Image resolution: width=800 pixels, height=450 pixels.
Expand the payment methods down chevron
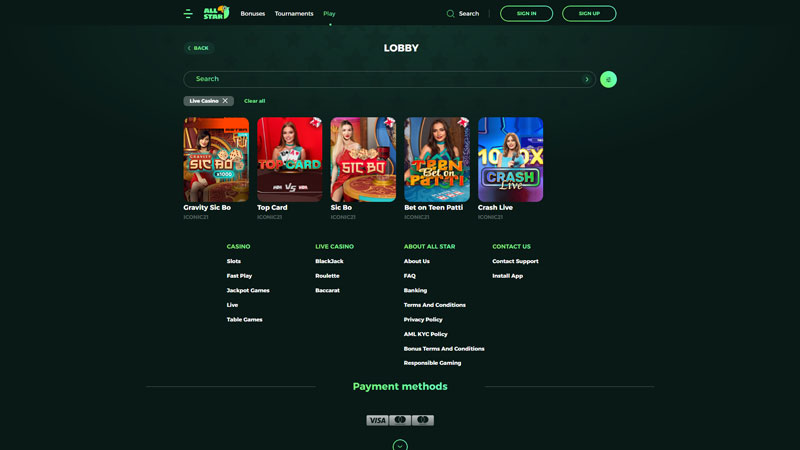pos(400,445)
